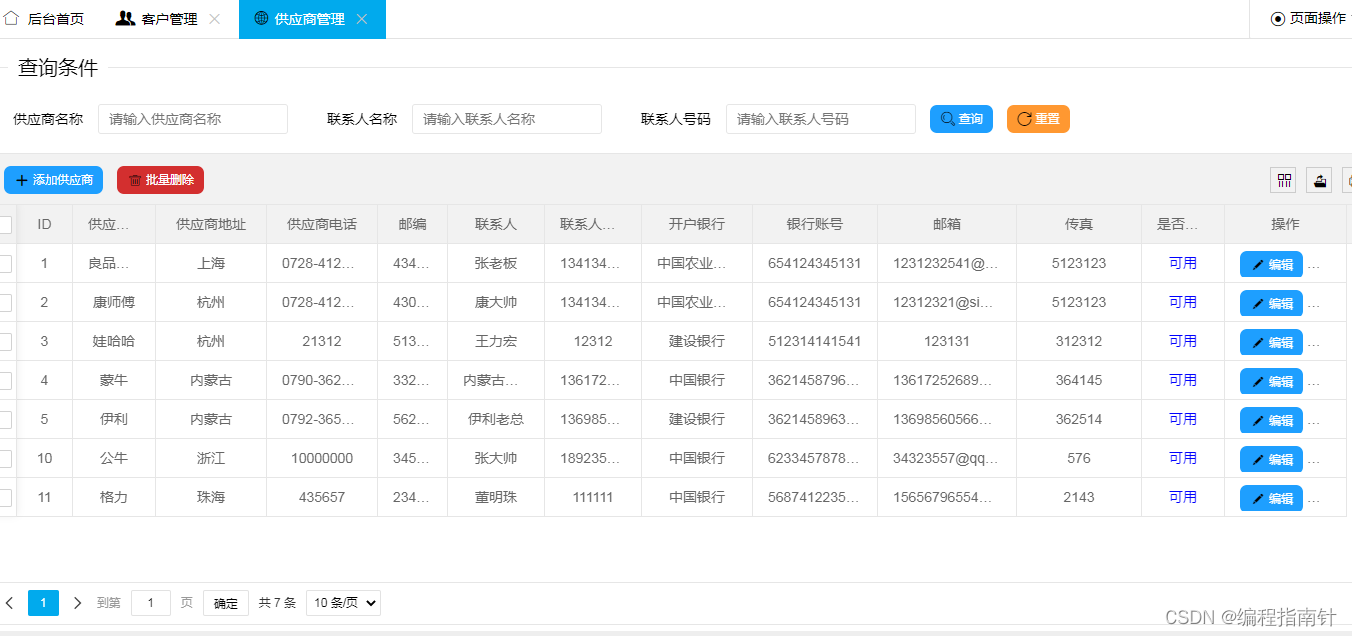Click the orange 重置 reset button
Image resolution: width=1352 pixels, height=636 pixels.
[1038, 119]
